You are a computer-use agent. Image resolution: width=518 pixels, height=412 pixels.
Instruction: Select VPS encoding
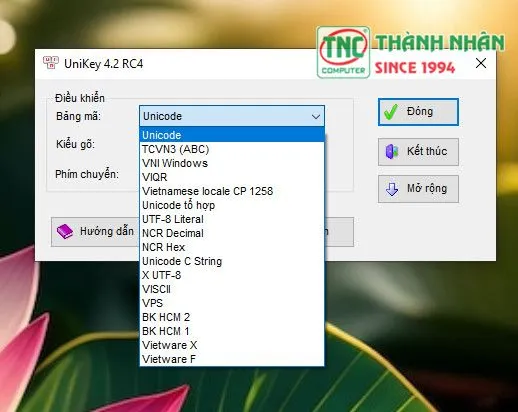[x=232, y=303]
